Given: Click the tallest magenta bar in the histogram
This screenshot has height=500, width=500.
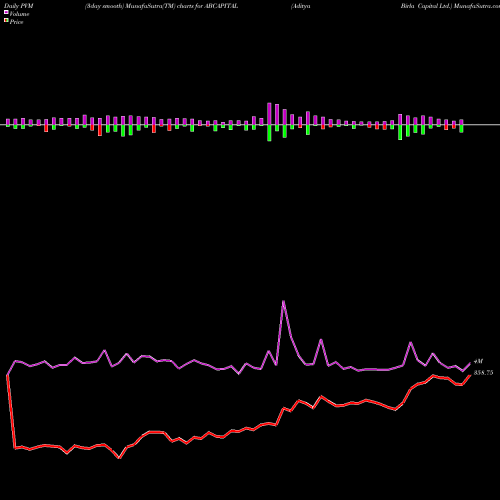Looking at the screenshot, I should pyautogui.click(x=269, y=114).
